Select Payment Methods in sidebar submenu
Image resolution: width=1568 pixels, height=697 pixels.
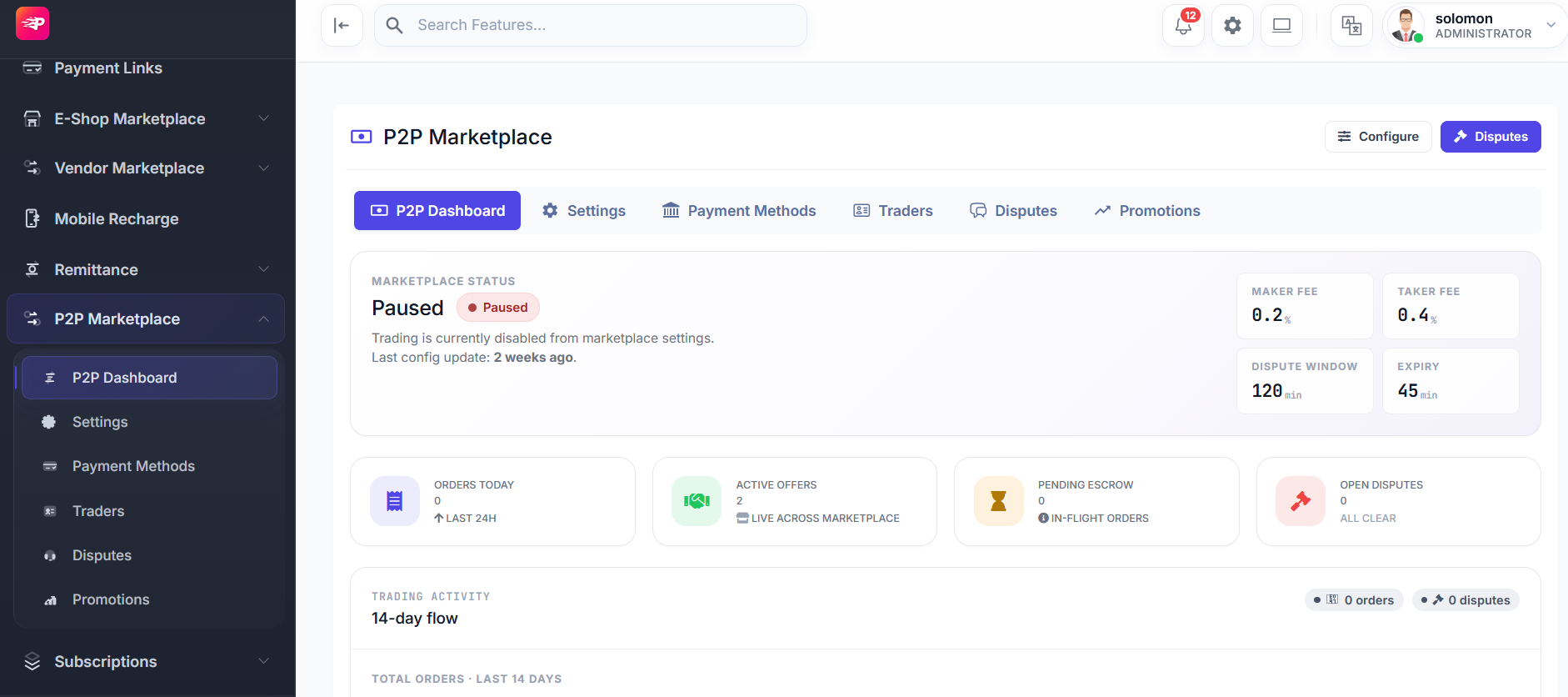coord(149,466)
